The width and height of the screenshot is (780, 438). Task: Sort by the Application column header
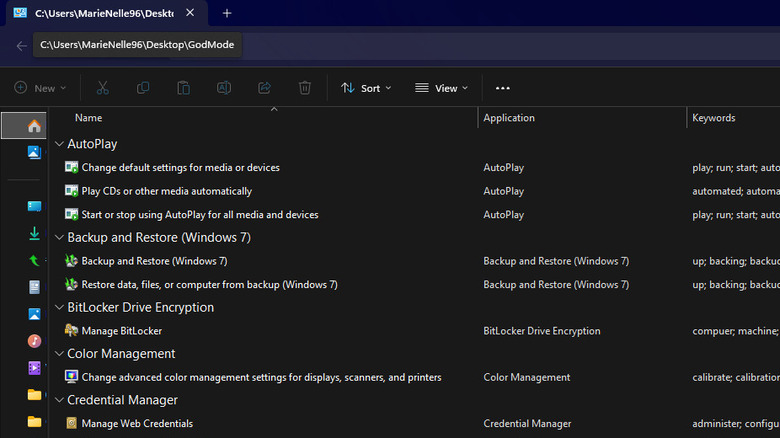click(x=509, y=118)
